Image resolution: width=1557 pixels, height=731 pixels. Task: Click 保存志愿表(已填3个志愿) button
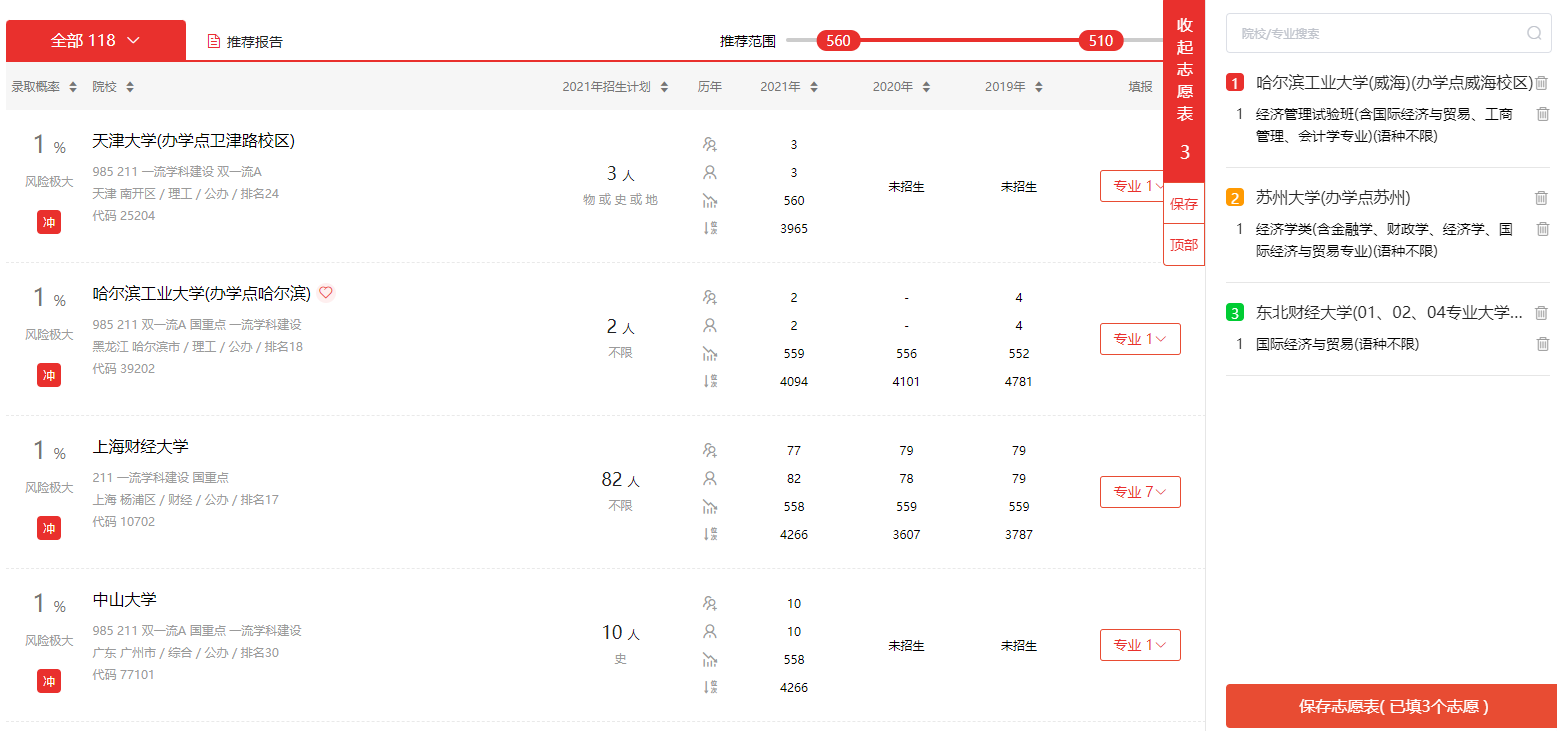tap(1391, 706)
